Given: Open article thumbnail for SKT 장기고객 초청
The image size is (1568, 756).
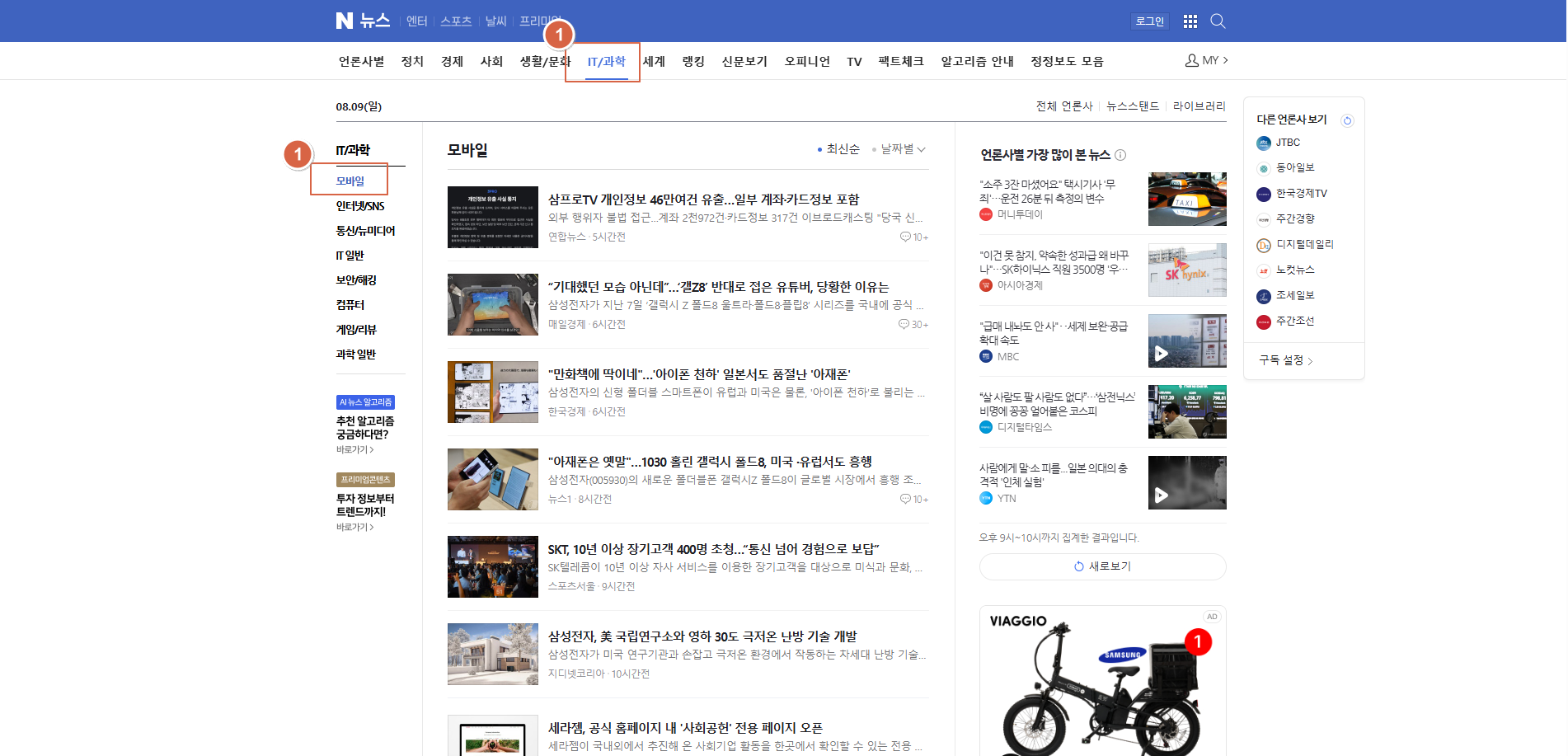Looking at the screenshot, I should click(493, 567).
